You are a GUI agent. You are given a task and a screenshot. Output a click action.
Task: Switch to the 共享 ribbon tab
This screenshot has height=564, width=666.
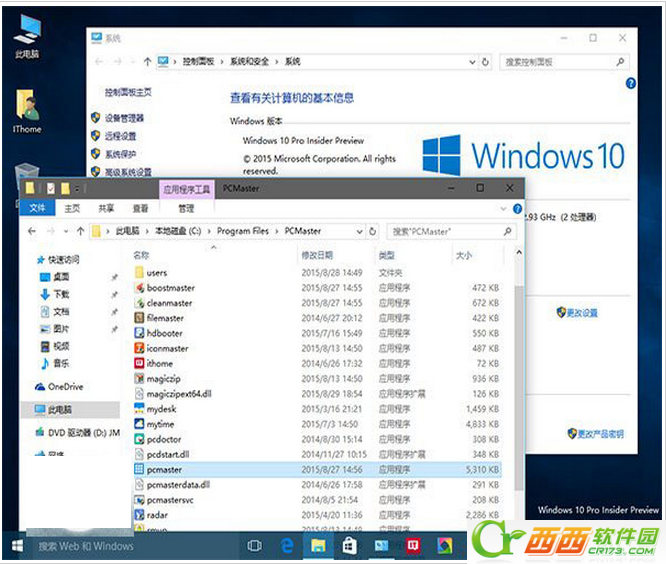click(106, 209)
